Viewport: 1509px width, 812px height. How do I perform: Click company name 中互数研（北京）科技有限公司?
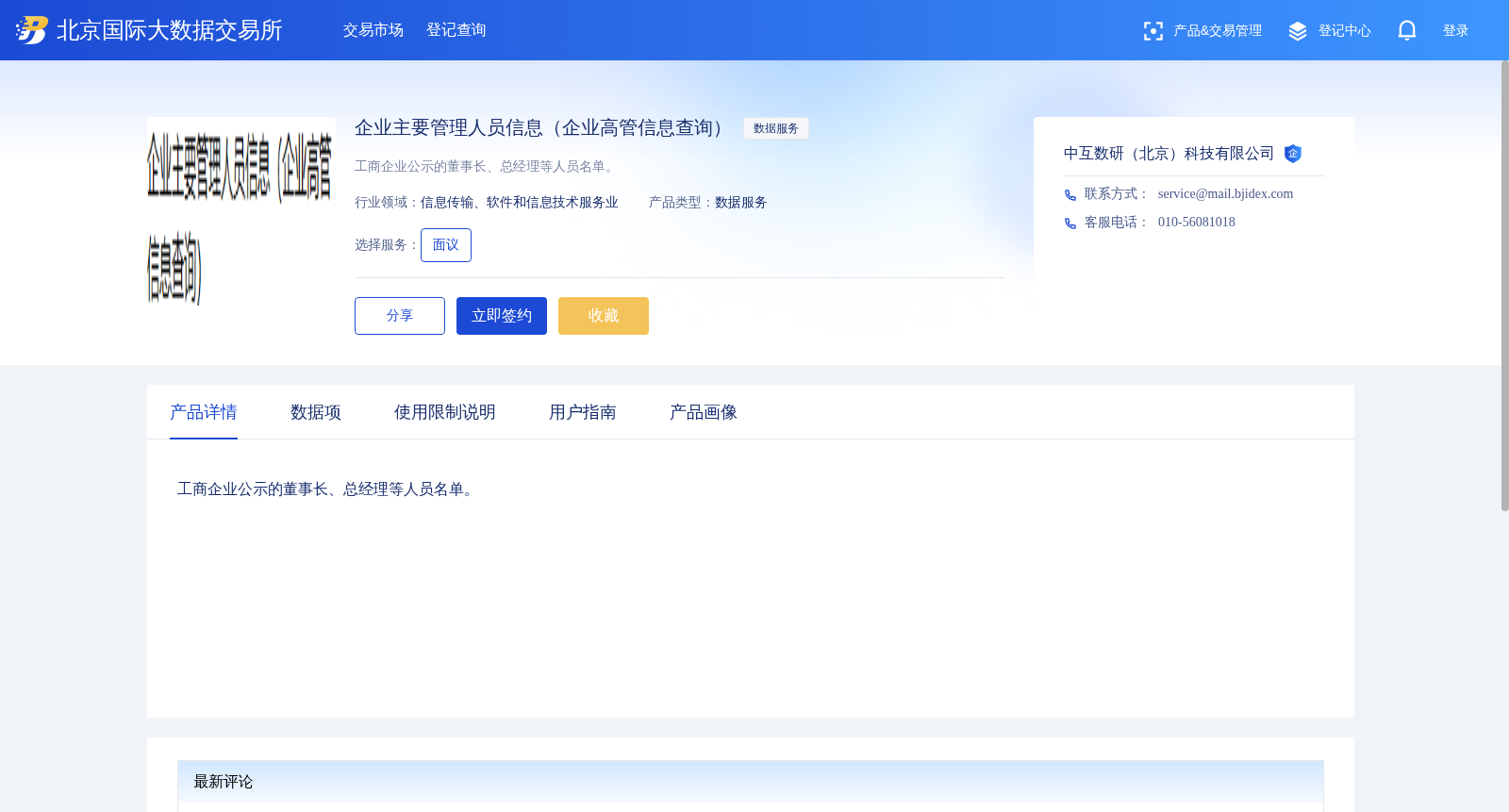tap(1169, 154)
